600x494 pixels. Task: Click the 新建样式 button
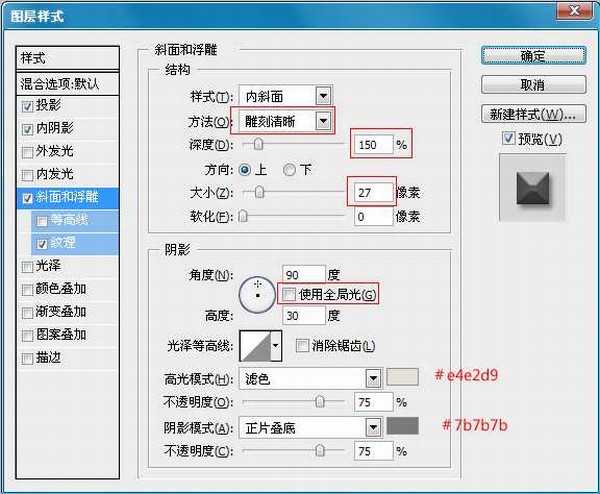pos(532,112)
